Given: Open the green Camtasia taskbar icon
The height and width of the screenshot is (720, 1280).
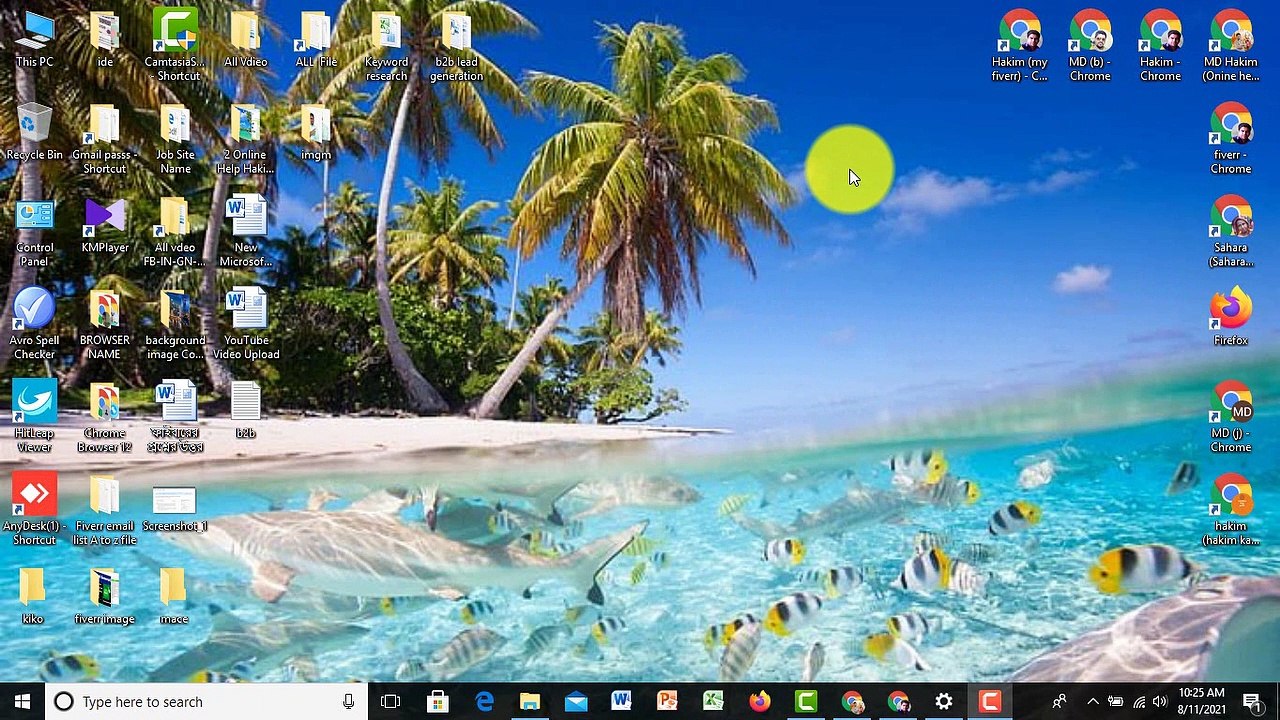Looking at the screenshot, I should 806,702.
